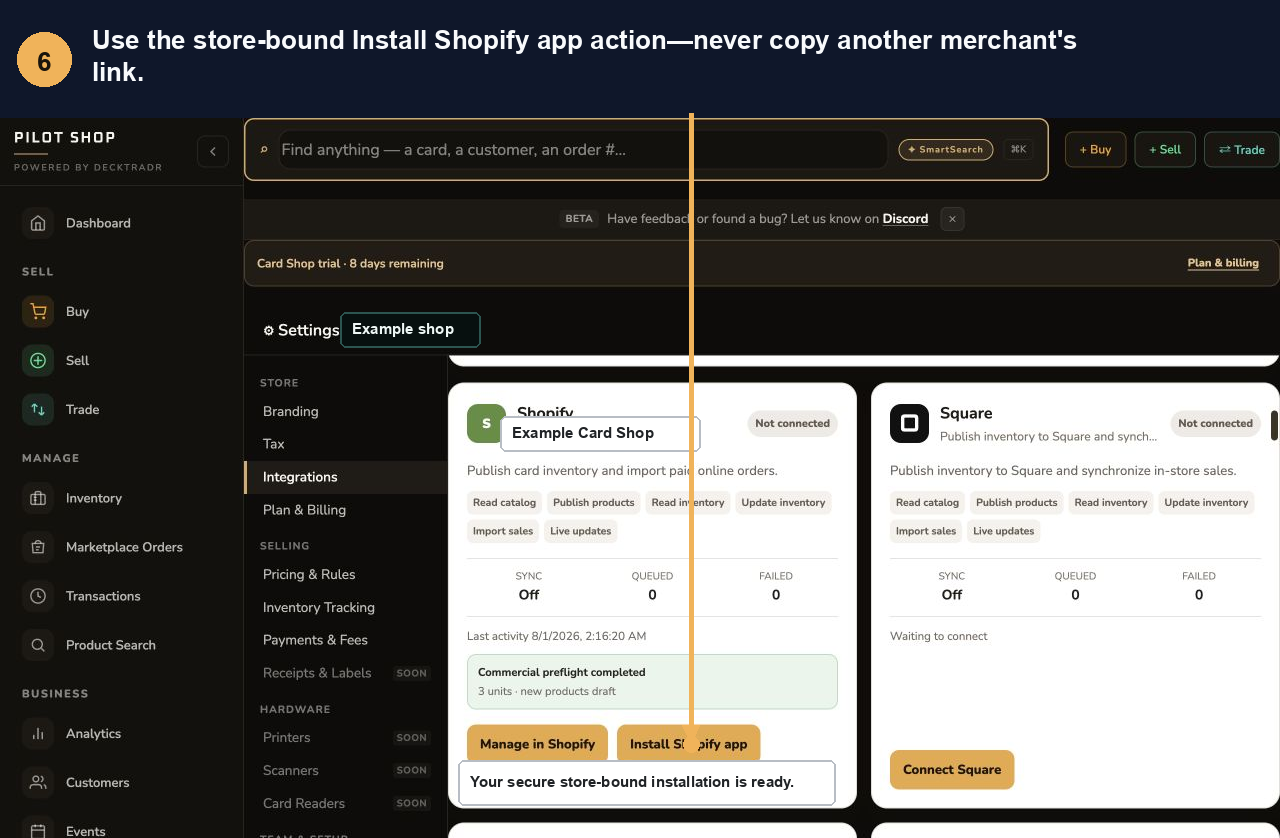
Task: Open Inventory Tracking settings
Action: (345, 607)
